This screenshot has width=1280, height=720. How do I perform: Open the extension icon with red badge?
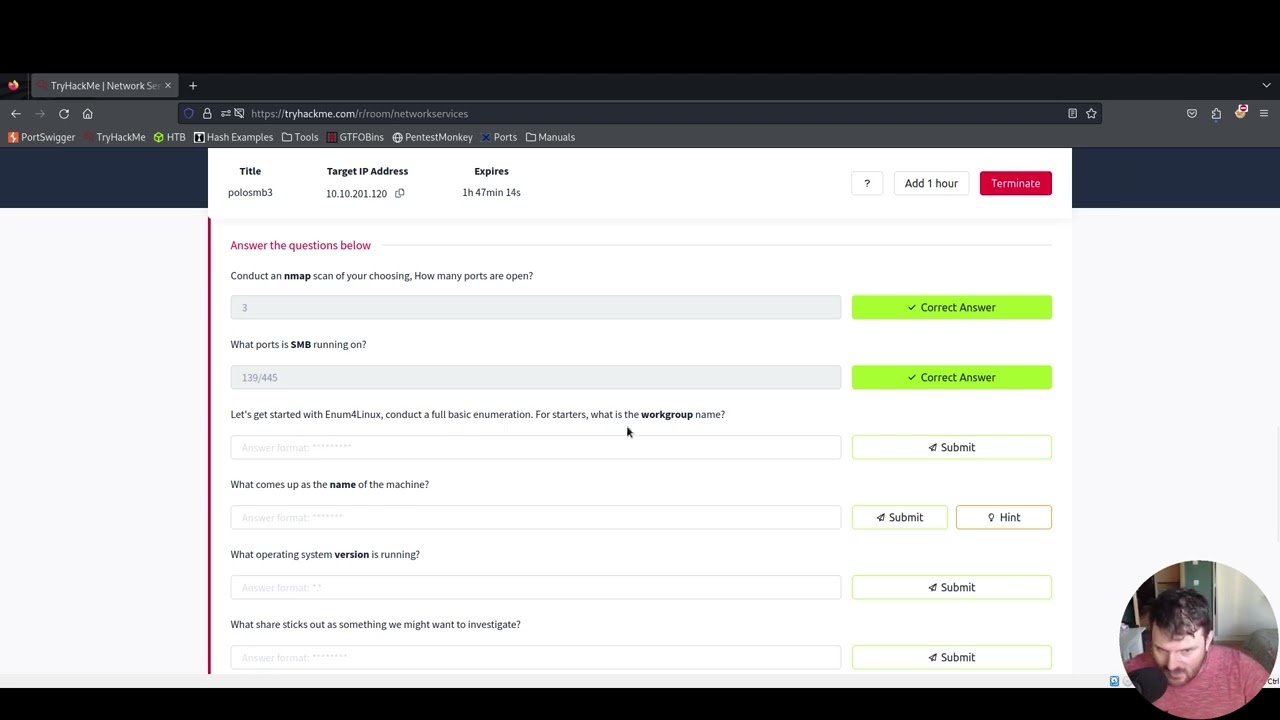(x=1241, y=113)
